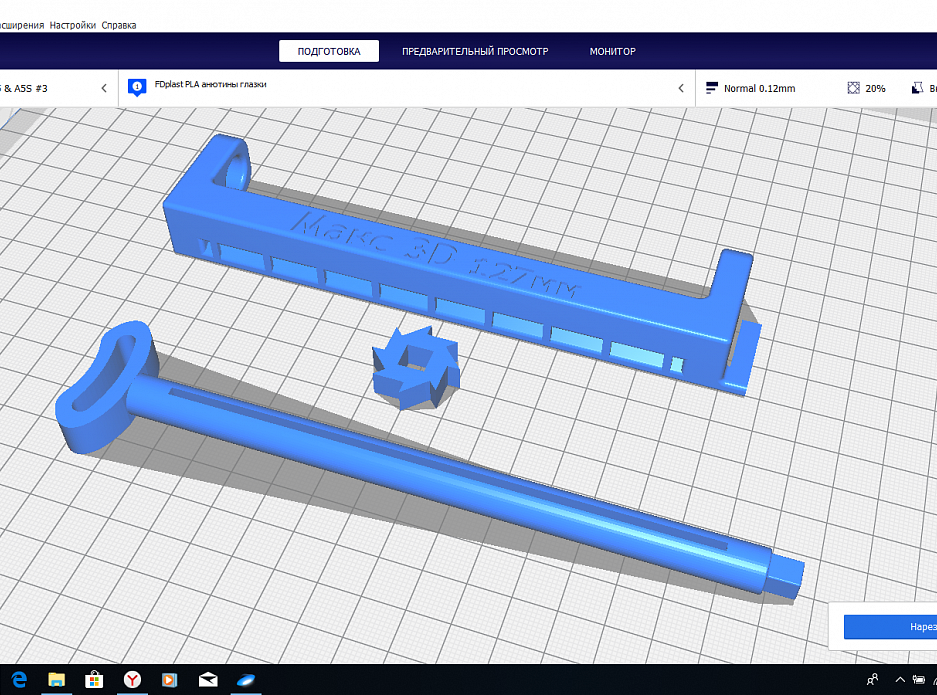Open the Mail app from the taskbar

pos(208,680)
